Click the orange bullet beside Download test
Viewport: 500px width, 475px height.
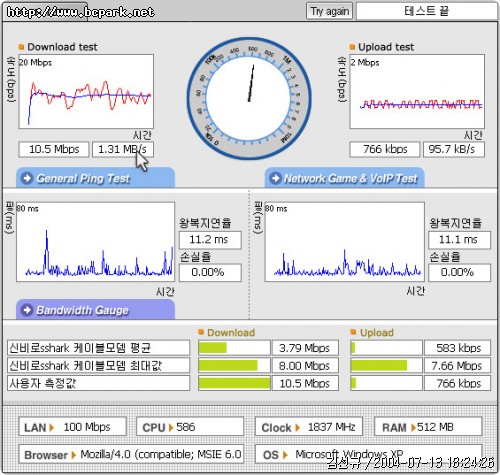tap(21, 47)
